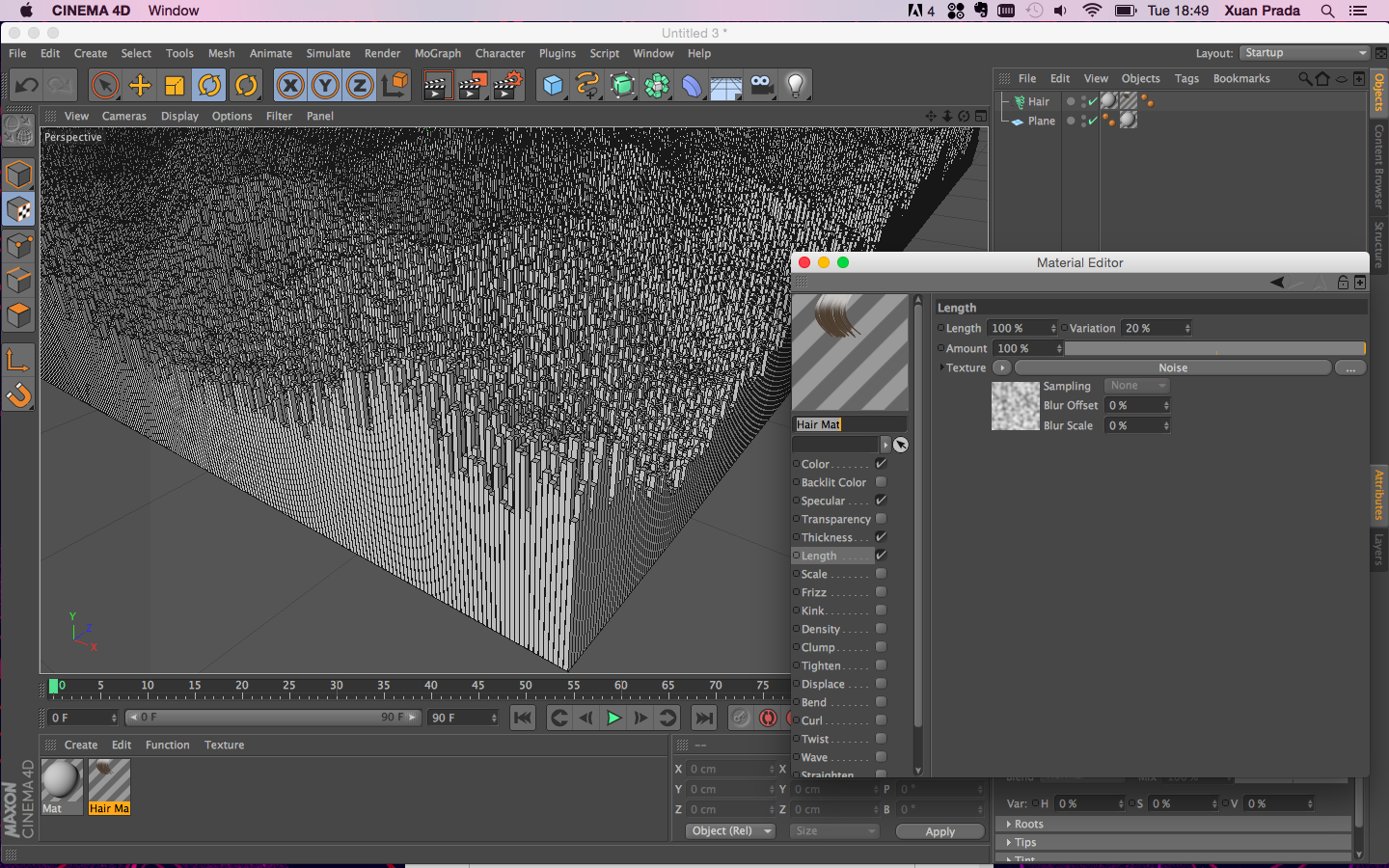Select the Live Selection tool

point(105,85)
